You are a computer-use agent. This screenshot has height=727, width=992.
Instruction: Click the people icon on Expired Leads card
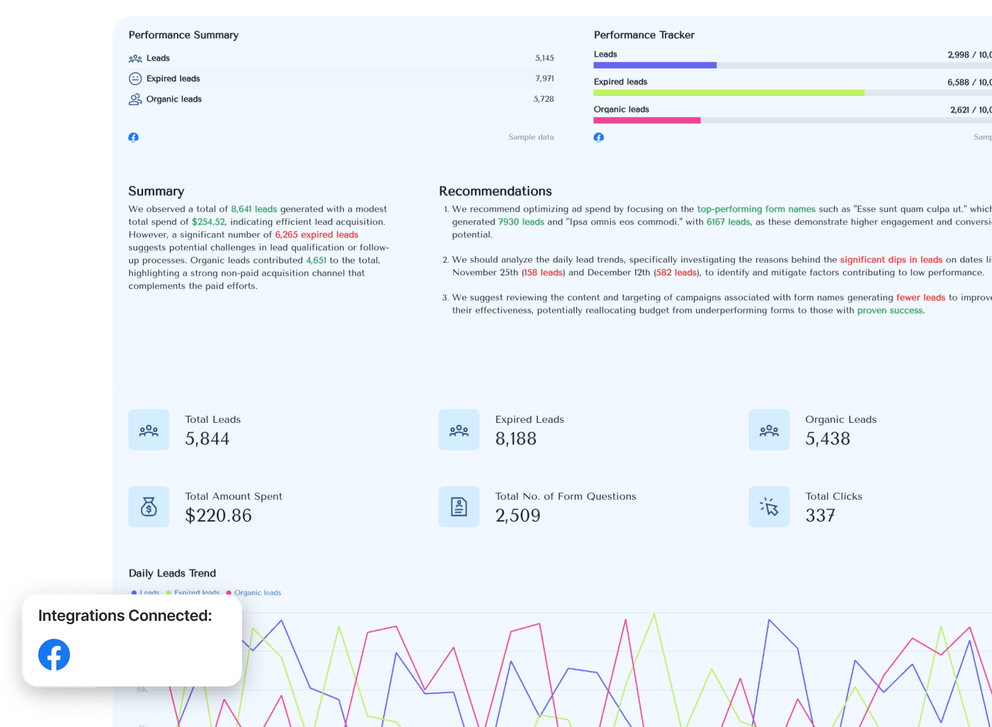pos(459,429)
